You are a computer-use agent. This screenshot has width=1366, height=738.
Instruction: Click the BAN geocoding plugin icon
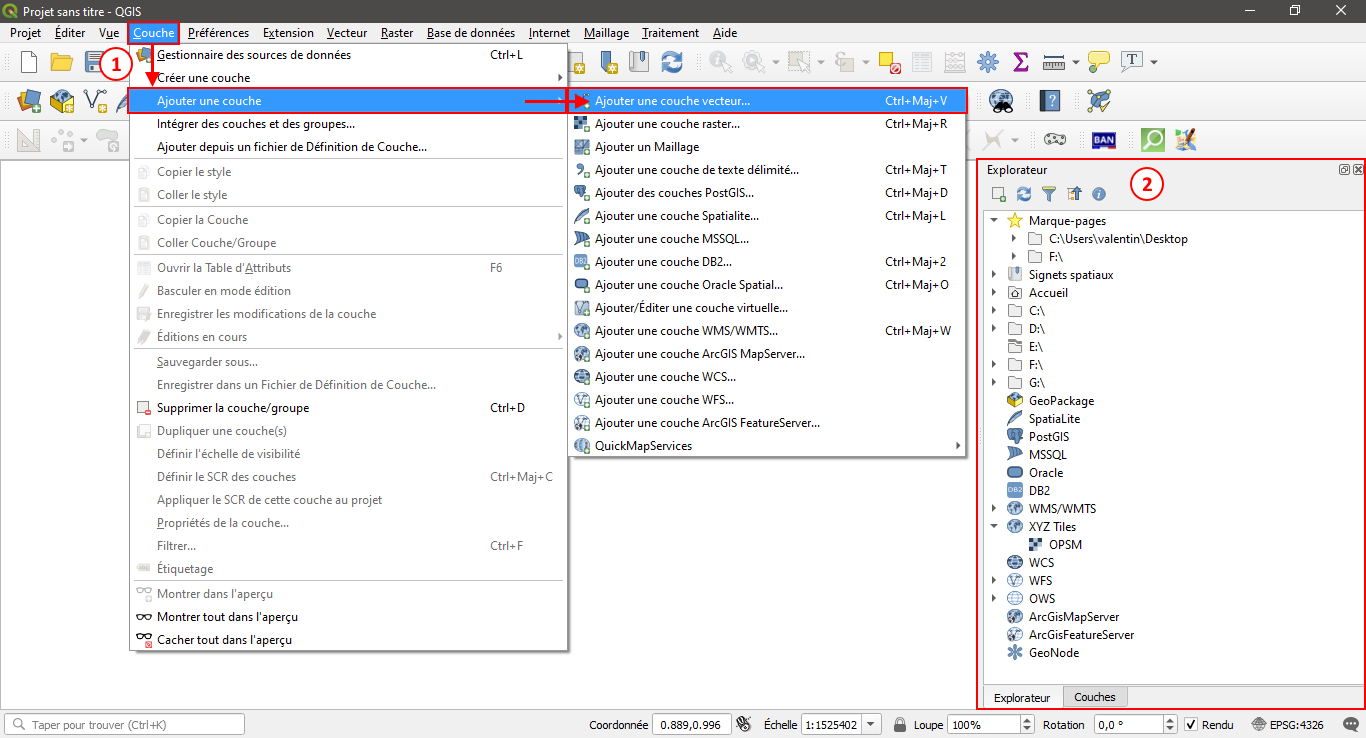tap(1104, 140)
